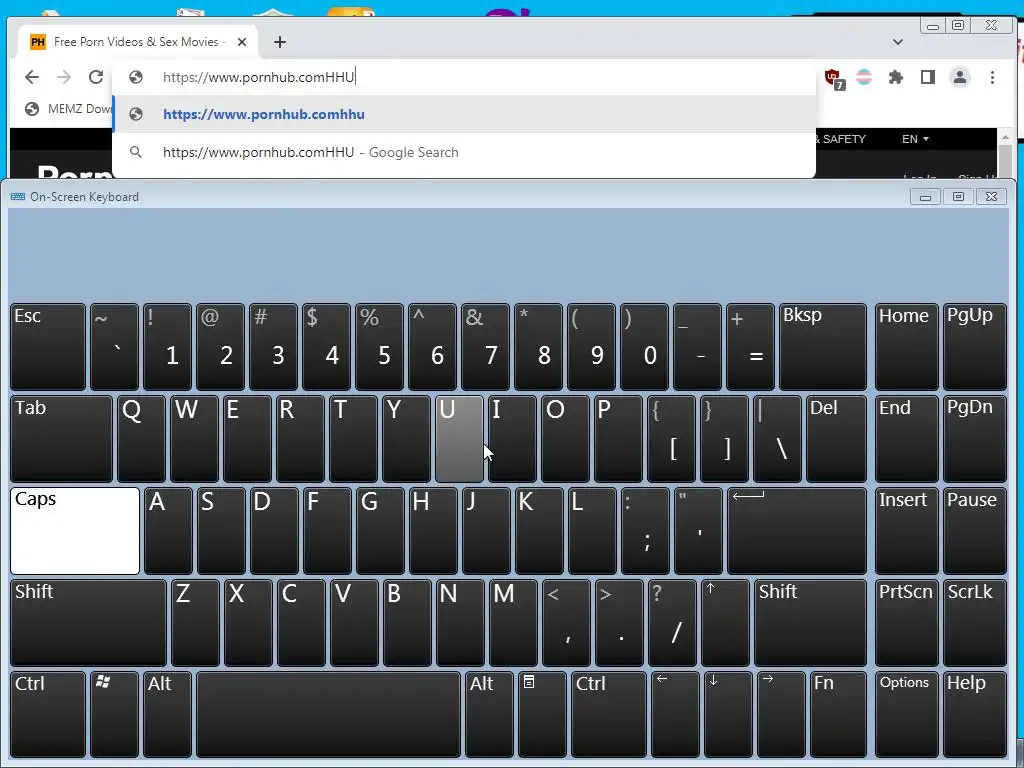Click the left square bracket key
Screen dimensions: 1024x768
[671, 438]
